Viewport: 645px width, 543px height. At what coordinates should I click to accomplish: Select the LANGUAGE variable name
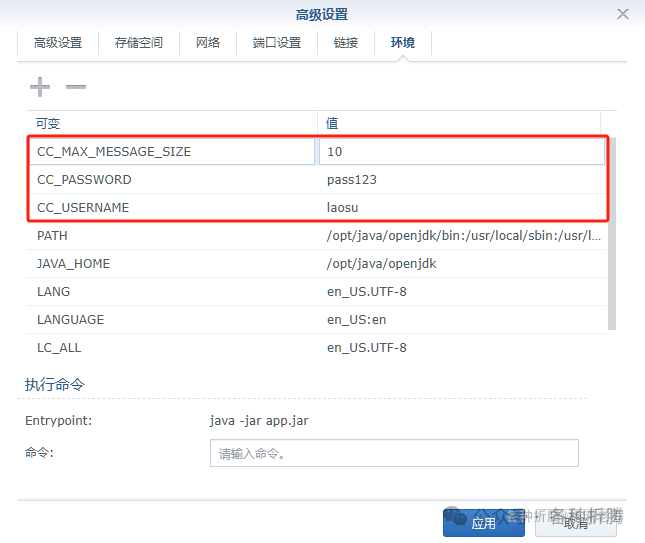click(70, 320)
